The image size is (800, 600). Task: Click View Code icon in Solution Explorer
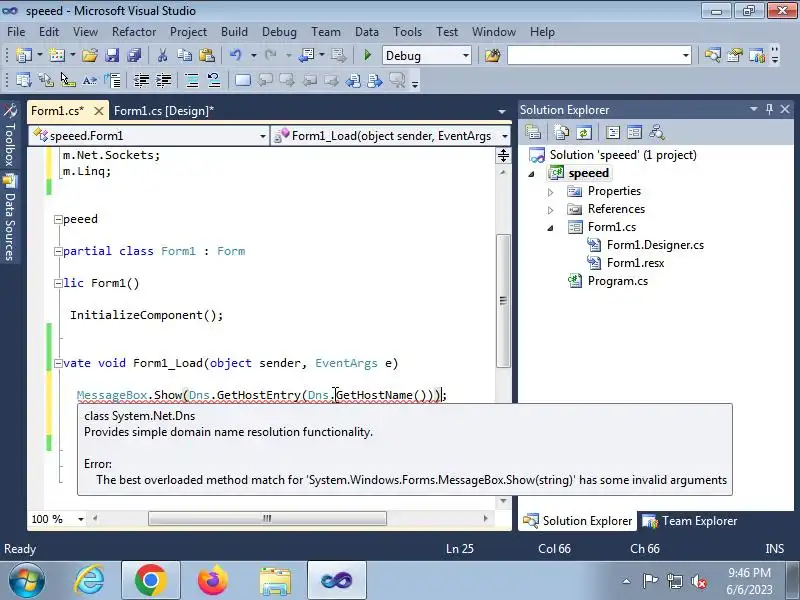click(x=613, y=133)
